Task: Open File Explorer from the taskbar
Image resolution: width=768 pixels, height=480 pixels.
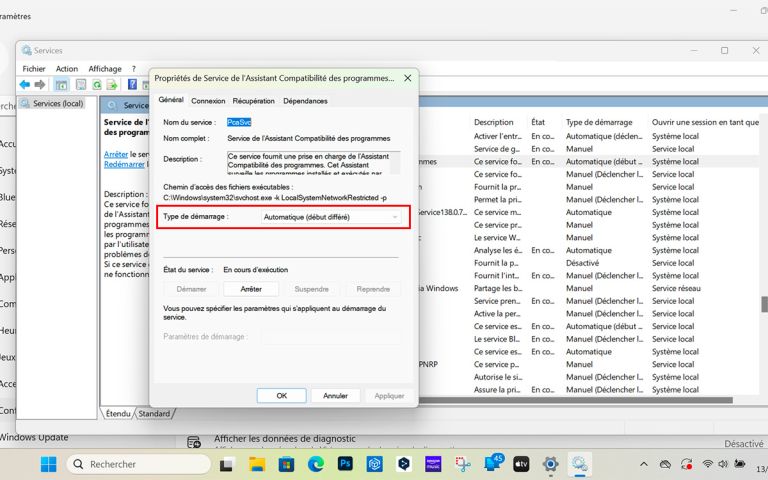Action: click(x=257, y=464)
